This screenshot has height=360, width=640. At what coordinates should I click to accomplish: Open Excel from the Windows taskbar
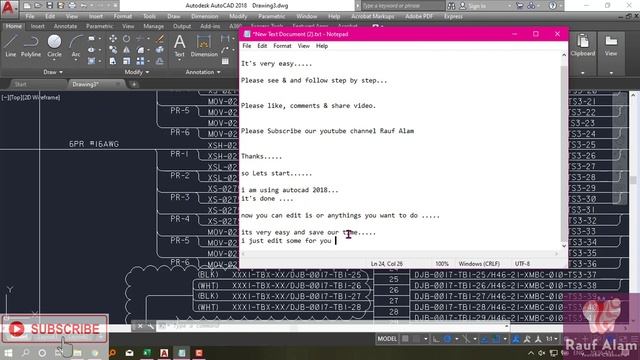(x=147, y=353)
